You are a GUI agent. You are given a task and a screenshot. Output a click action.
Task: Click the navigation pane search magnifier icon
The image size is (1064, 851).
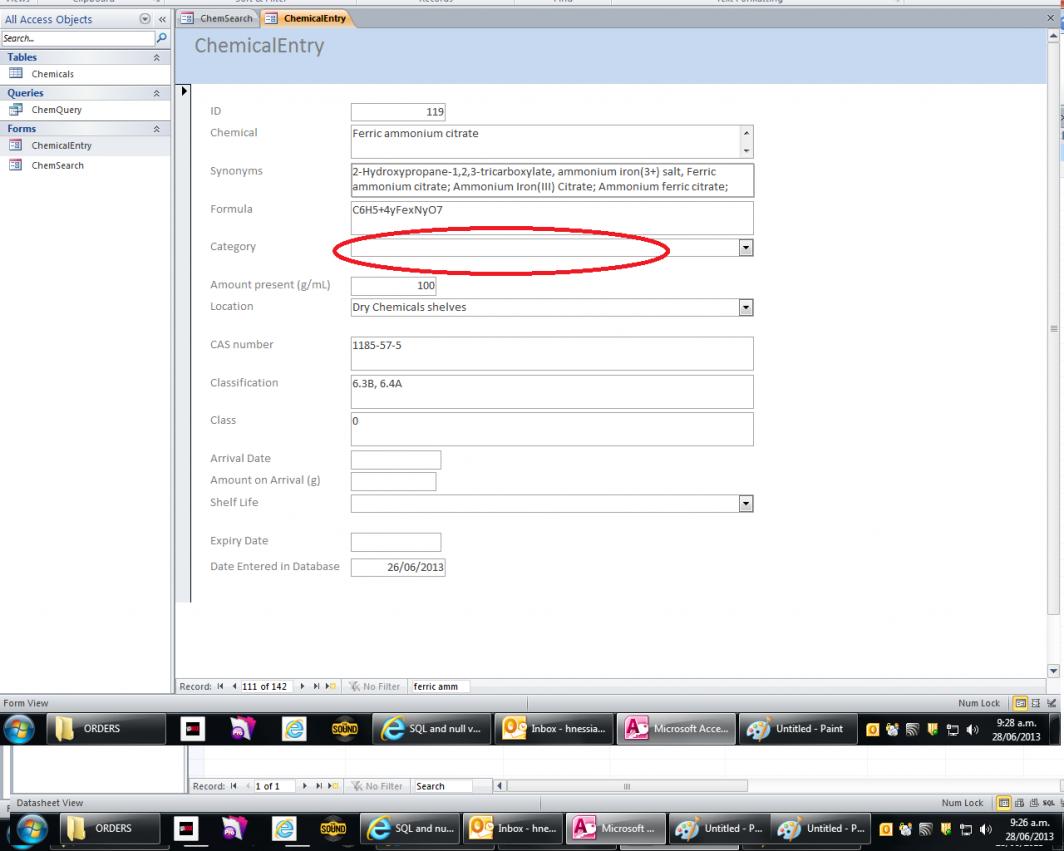[x=162, y=38]
